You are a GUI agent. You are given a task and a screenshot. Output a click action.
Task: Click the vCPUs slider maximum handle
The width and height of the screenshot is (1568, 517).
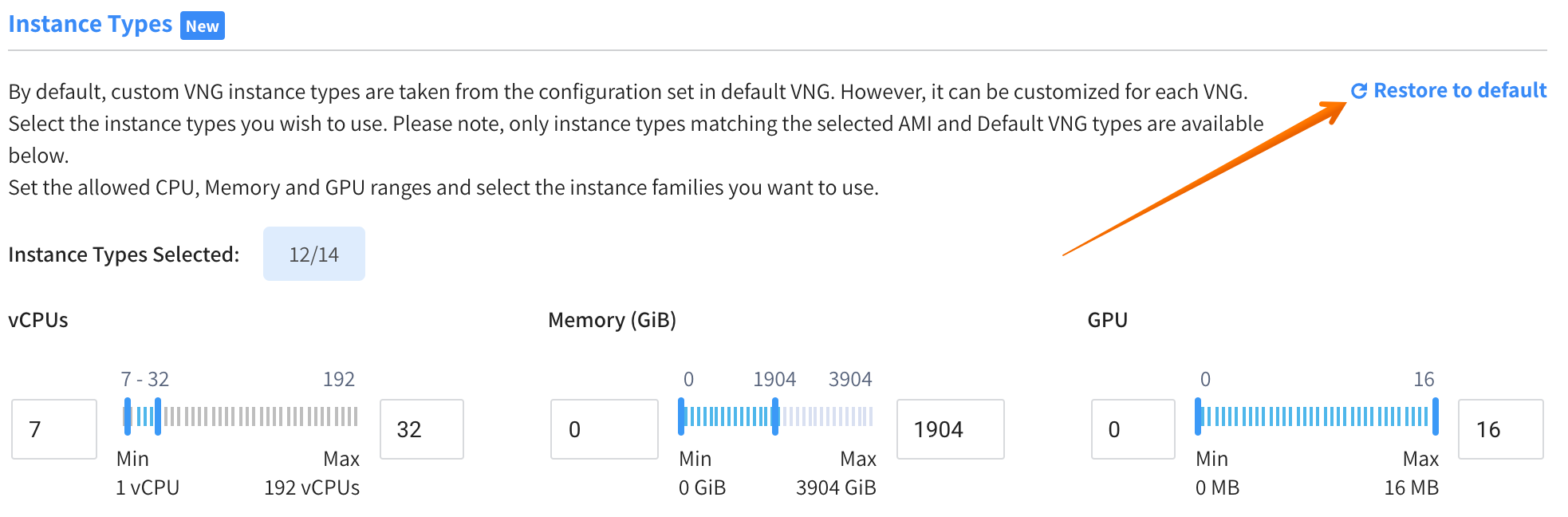click(x=158, y=416)
